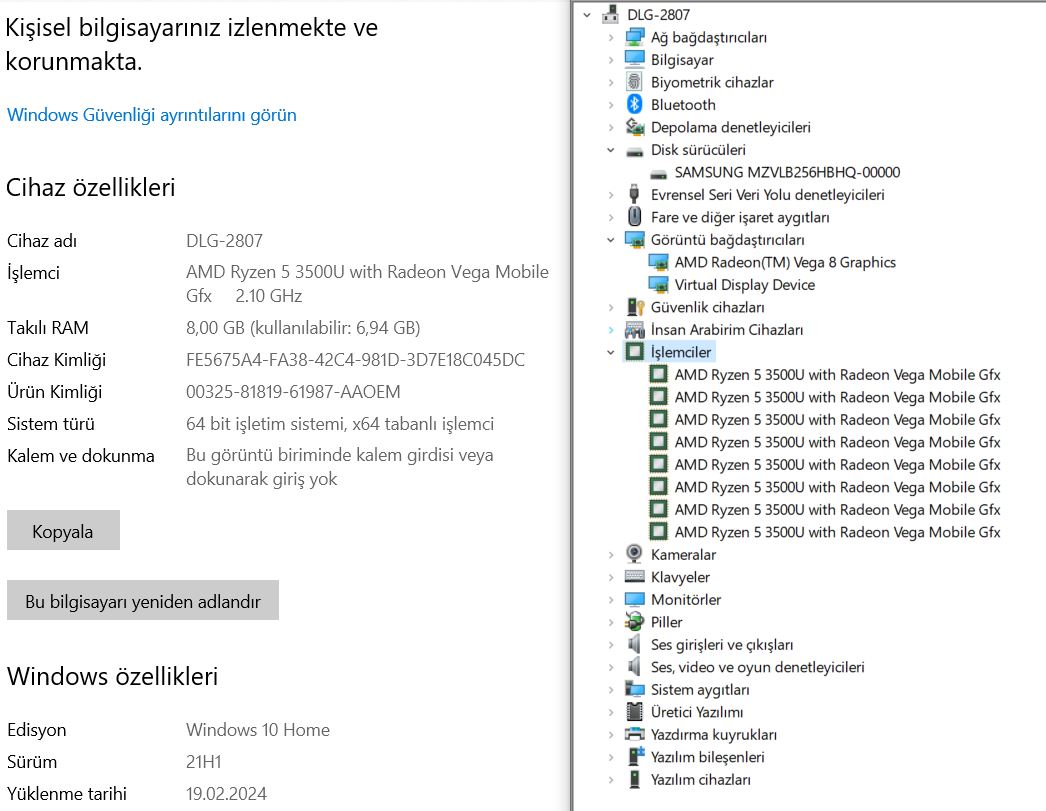Click the Sistem aygıtları icon
The image size is (1046, 811).
(x=634, y=689)
